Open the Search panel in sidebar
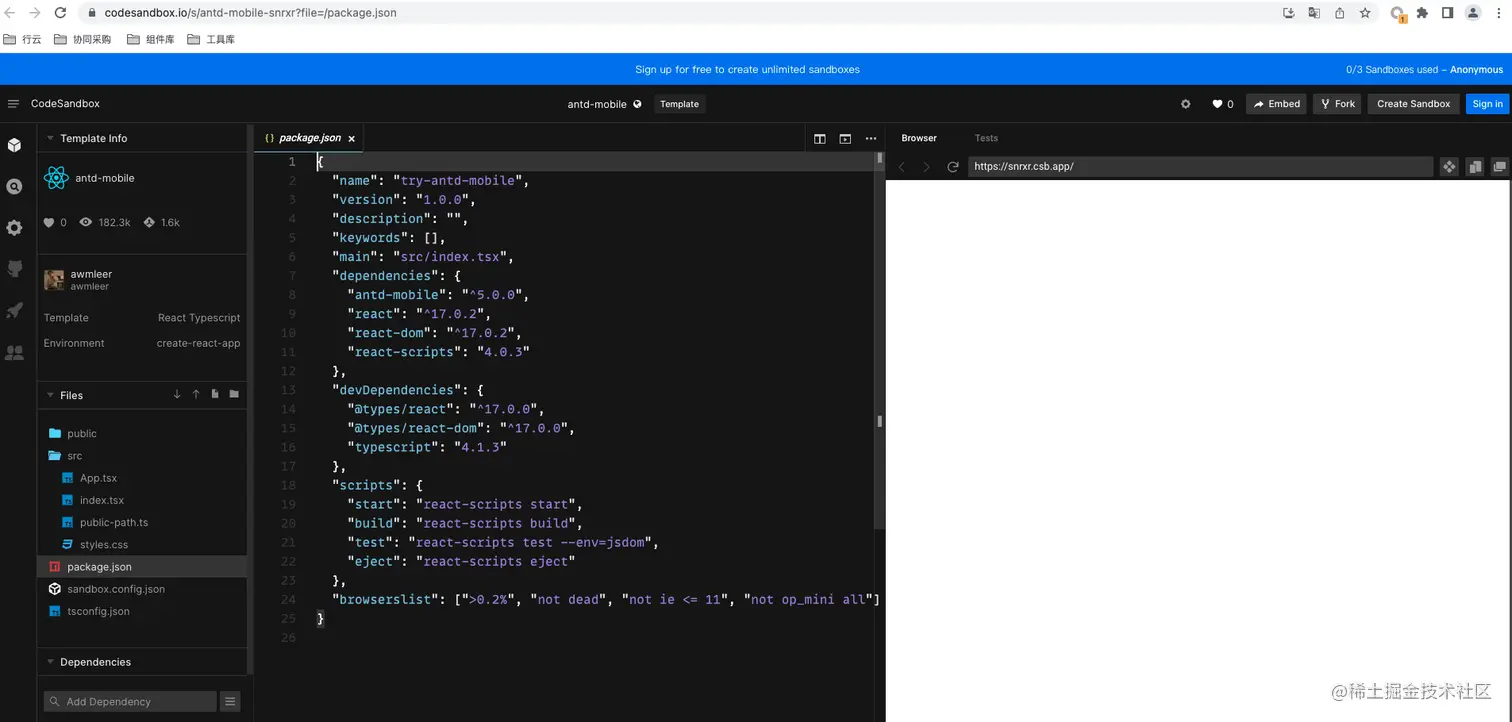1512x722 pixels. (x=14, y=187)
